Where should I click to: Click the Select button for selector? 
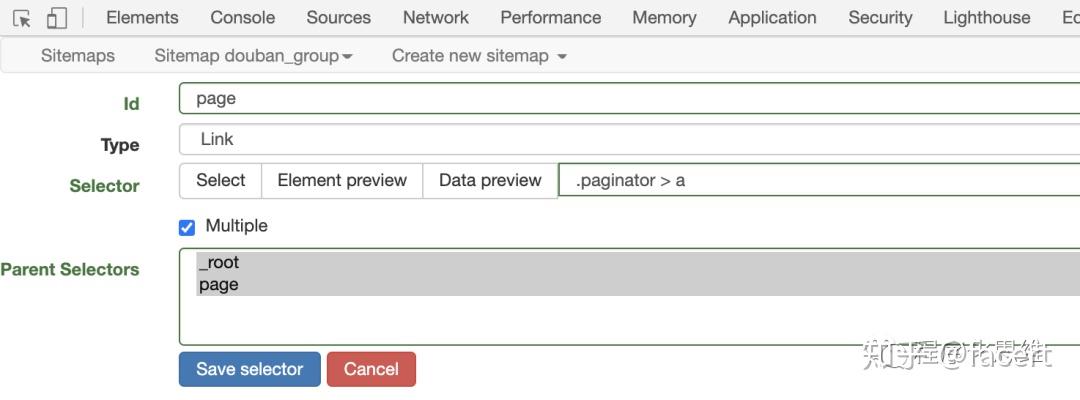click(x=220, y=180)
